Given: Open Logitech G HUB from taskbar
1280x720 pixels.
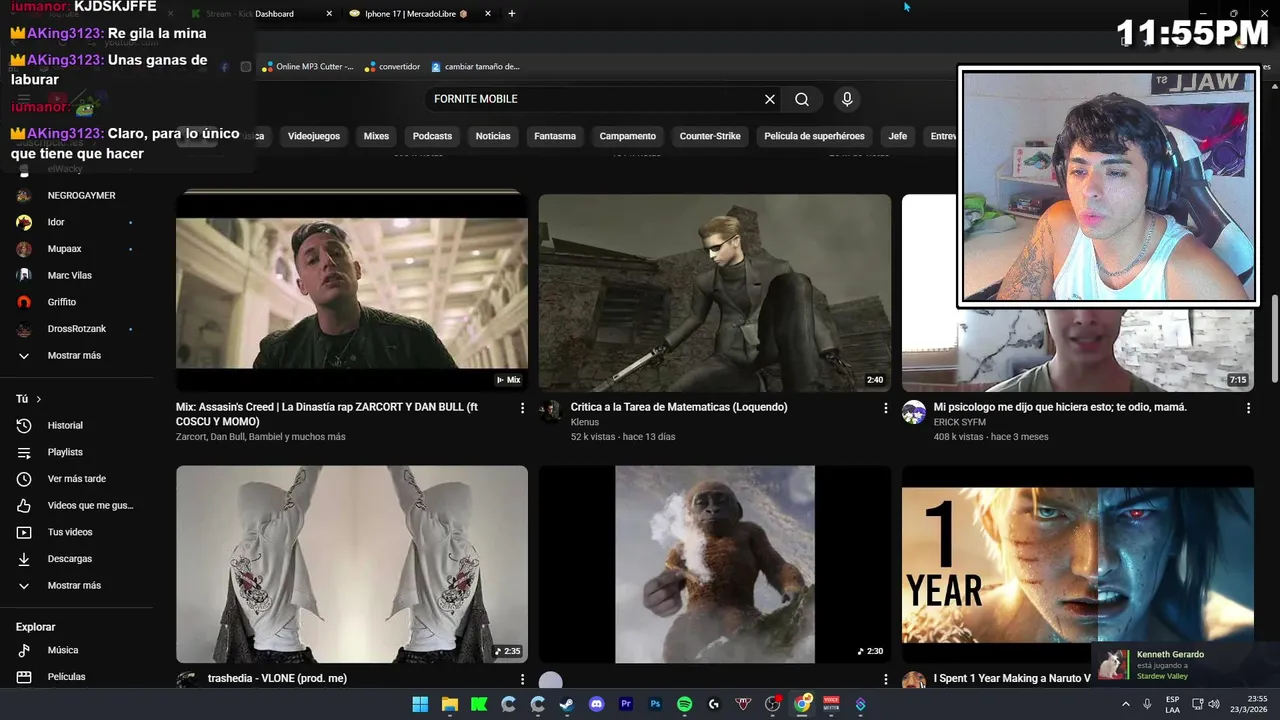Looking at the screenshot, I should pos(713,704).
